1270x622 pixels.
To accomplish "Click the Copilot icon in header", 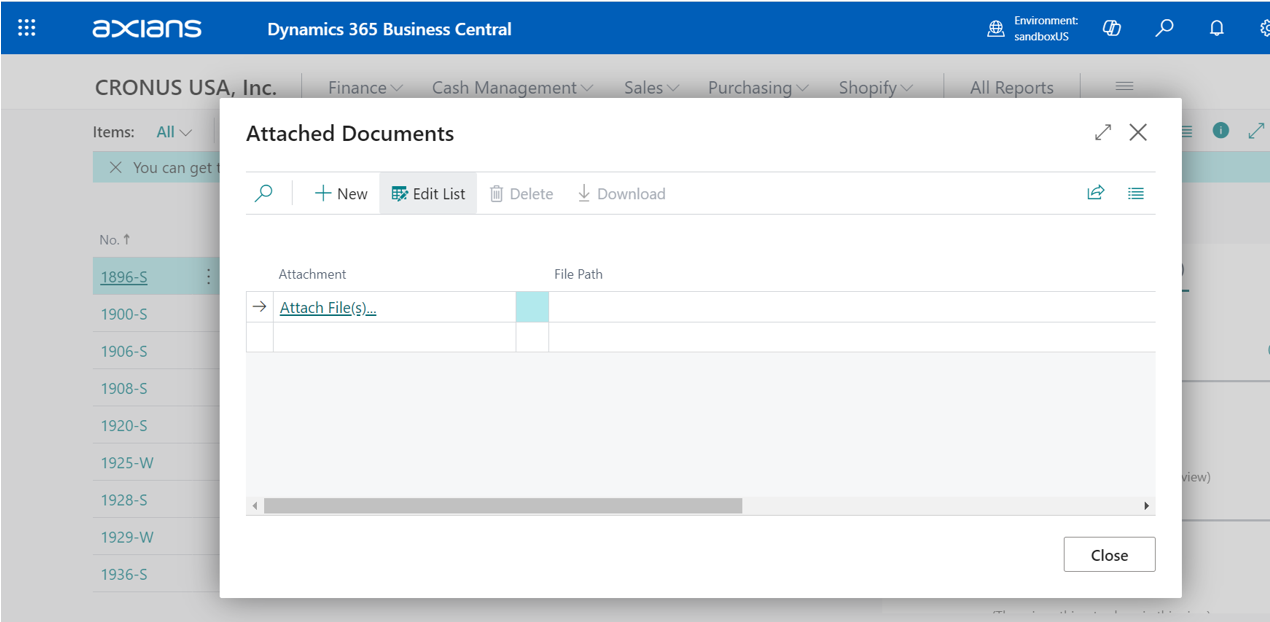I will [x=1111, y=28].
